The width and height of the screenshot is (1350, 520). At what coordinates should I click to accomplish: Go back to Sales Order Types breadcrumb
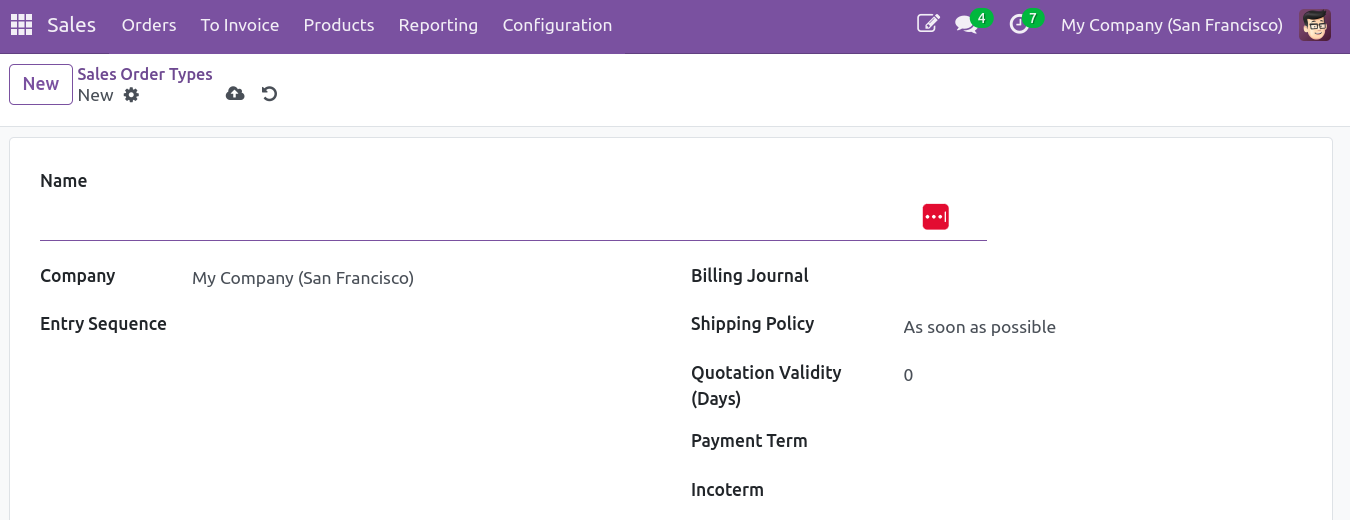(x=145, y=74)
